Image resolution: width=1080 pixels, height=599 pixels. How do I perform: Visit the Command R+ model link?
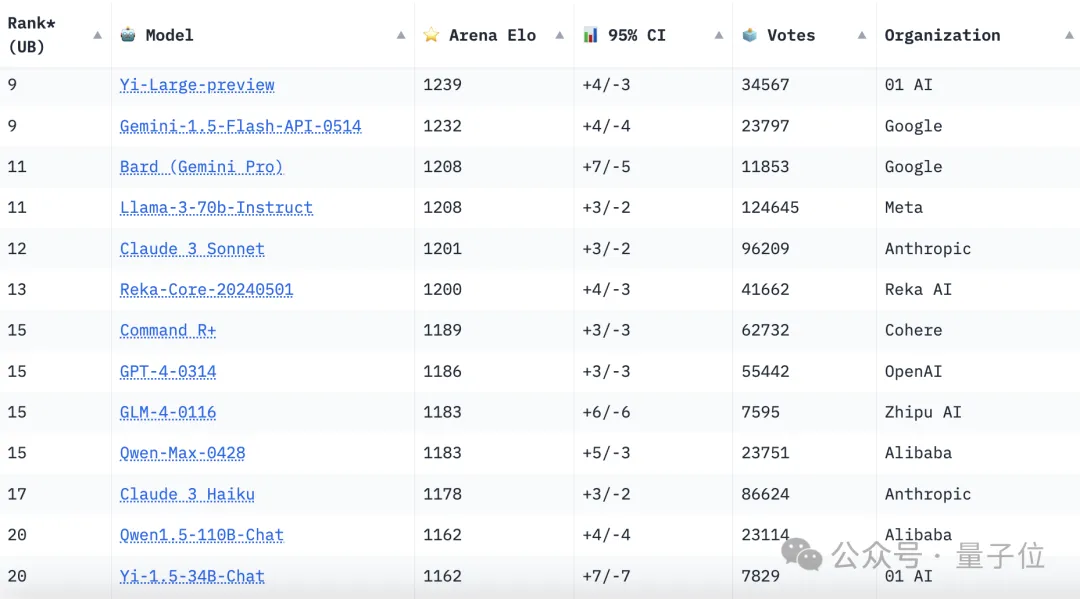(168, 331)
